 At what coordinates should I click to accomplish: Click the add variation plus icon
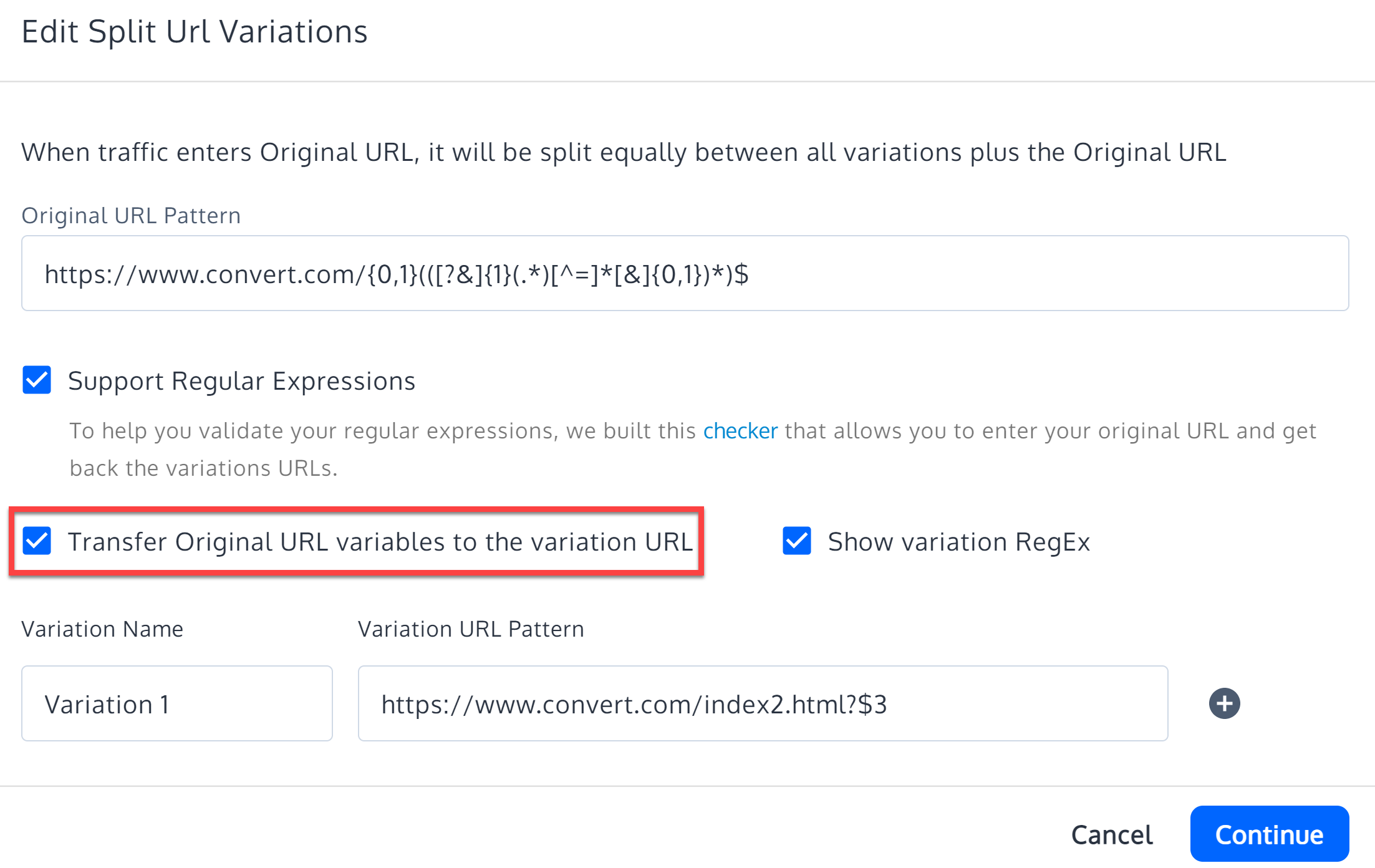pos(1223,703)
